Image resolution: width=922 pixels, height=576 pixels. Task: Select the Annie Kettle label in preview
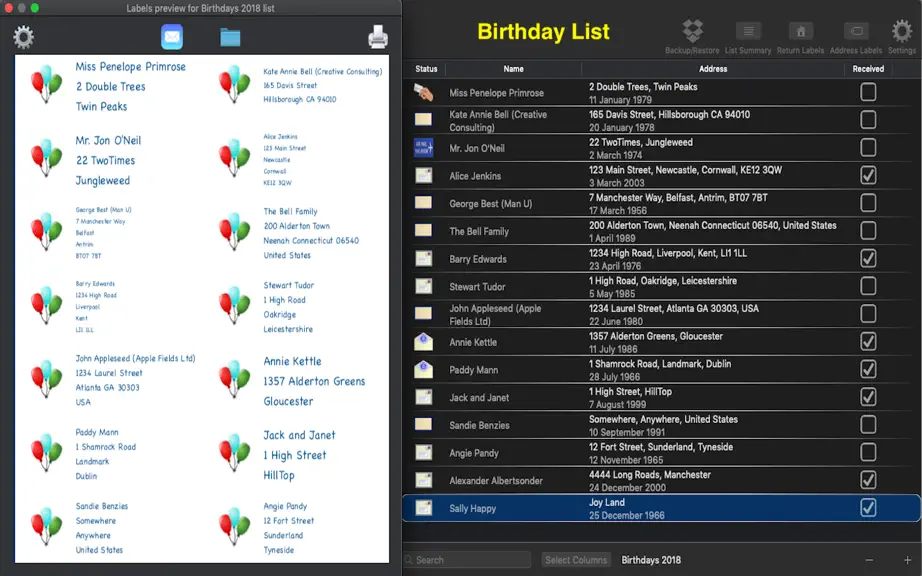pos(294,381)
